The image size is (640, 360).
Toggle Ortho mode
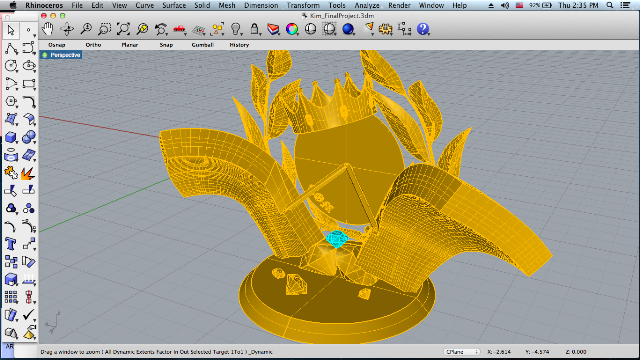click(93, 45)
